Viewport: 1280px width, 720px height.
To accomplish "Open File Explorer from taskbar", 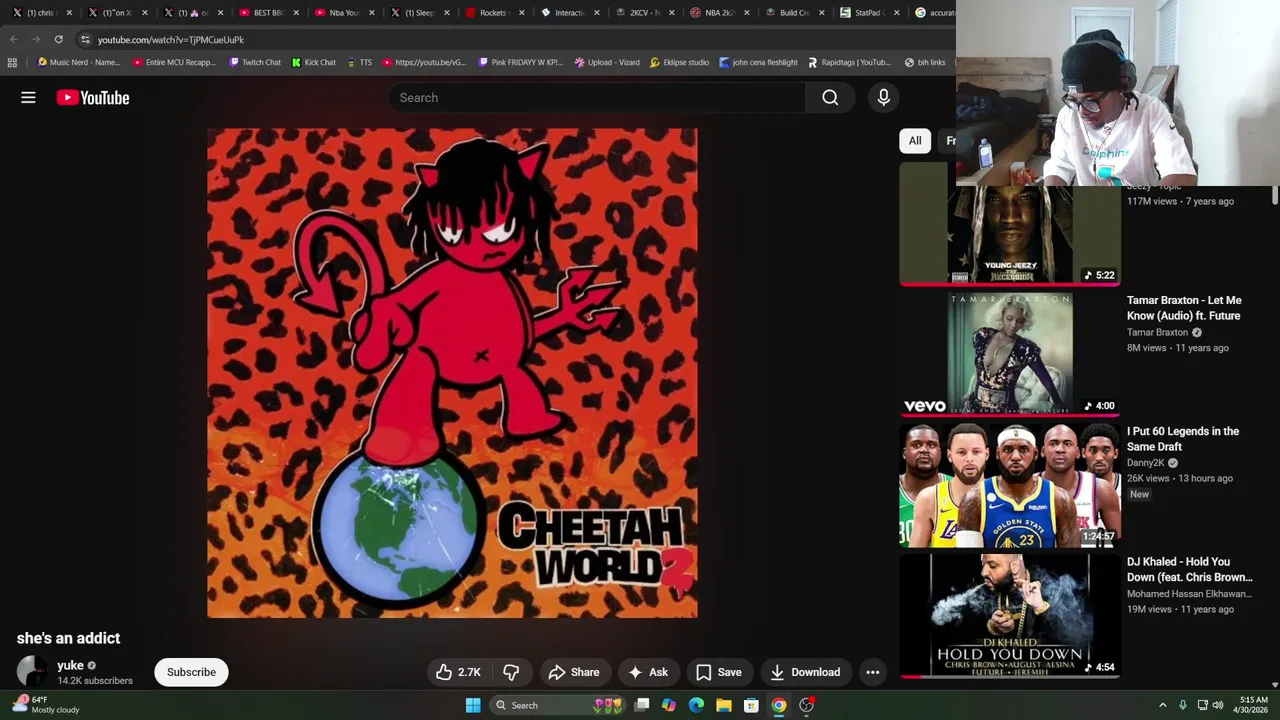I will pos(723,705).
